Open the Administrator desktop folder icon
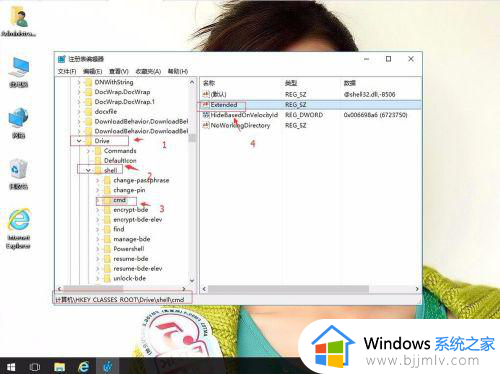Image resolution: width=500 pixels, height=374 pixels. point(19,21)
